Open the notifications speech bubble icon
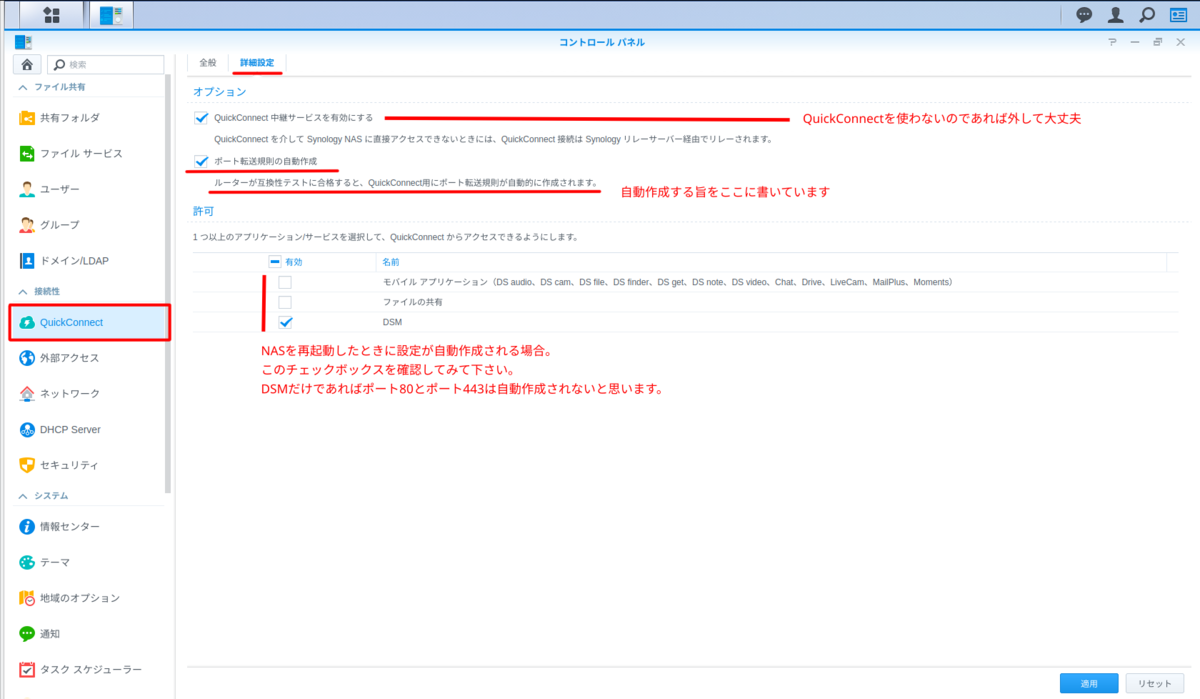Viewport: 1200px width, 699px height. tap(1084, 15)
